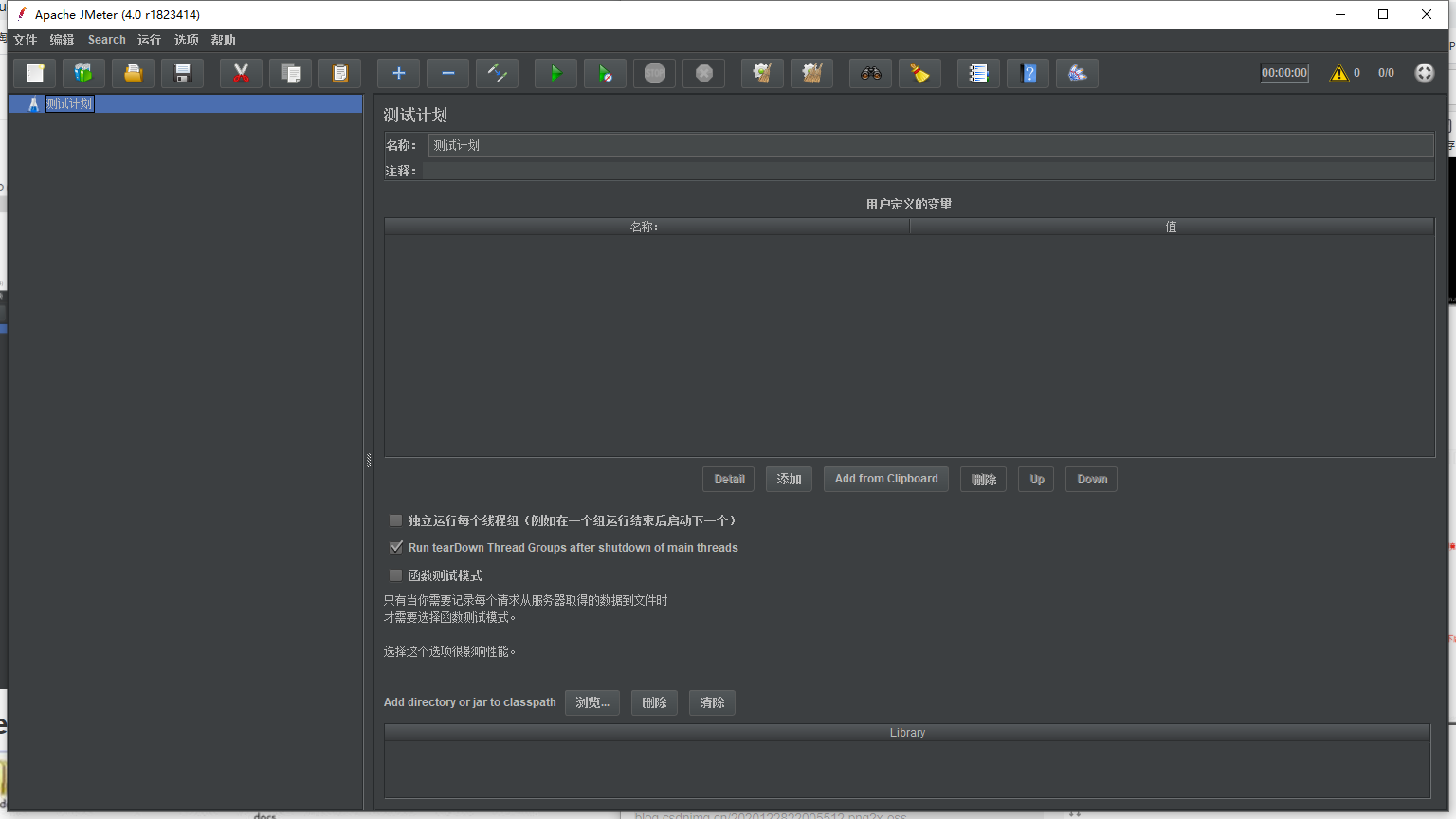
Task: Expand all tree nodes with plus icon
Action: click(398, 73)
